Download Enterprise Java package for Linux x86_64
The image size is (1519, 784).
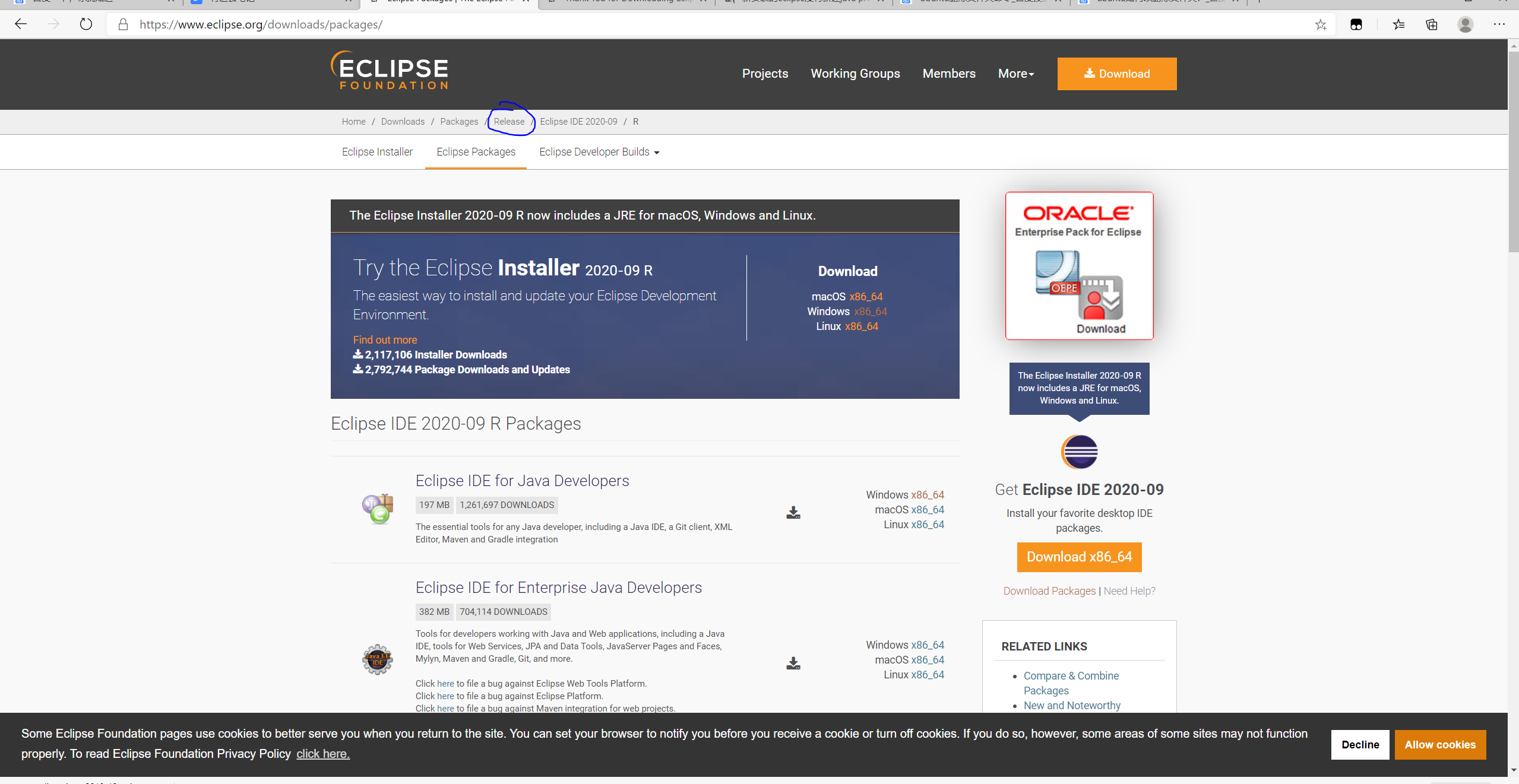pos(927,675)
